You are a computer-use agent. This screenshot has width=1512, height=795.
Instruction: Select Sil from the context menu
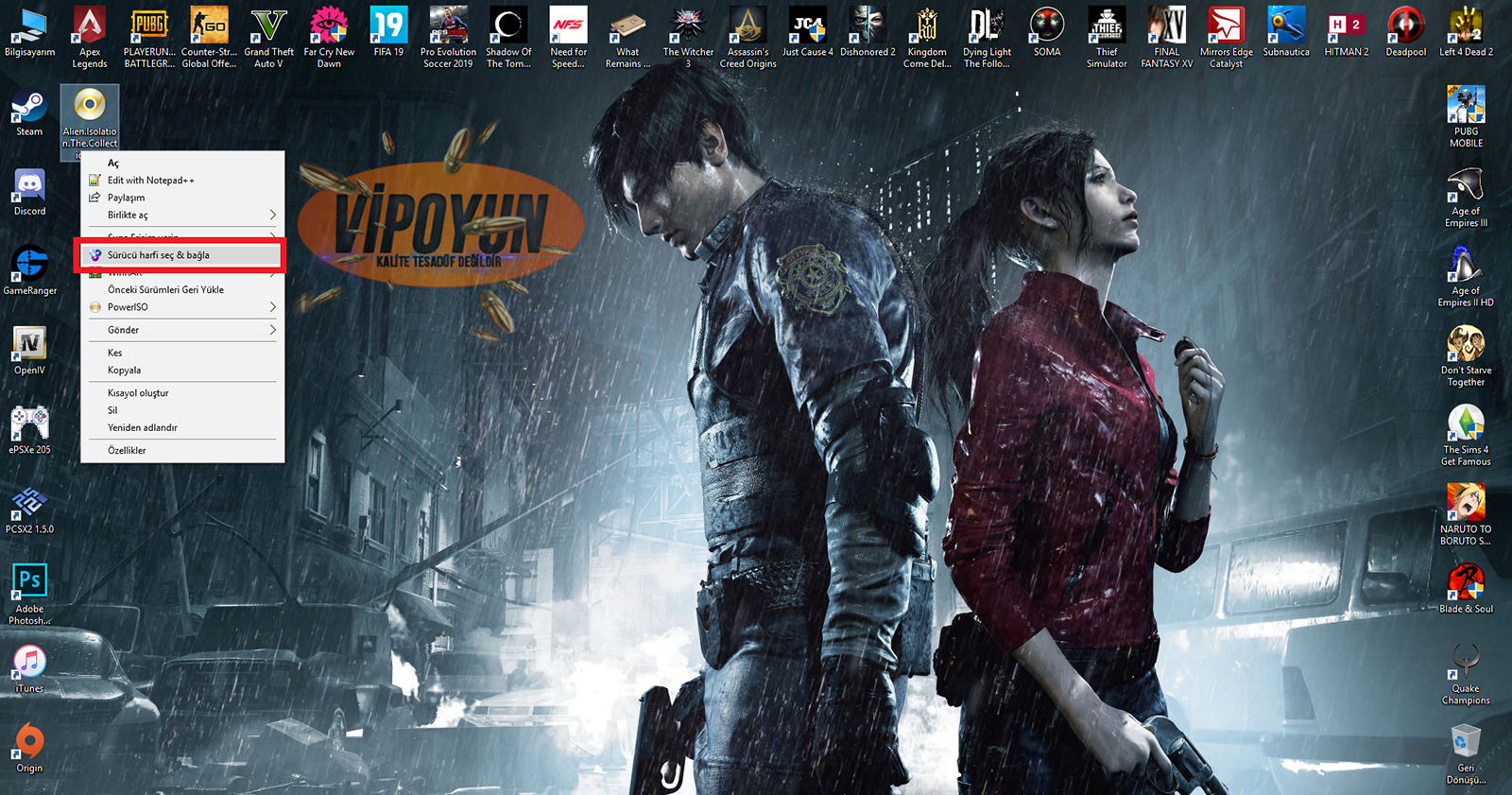click(182, 410)
